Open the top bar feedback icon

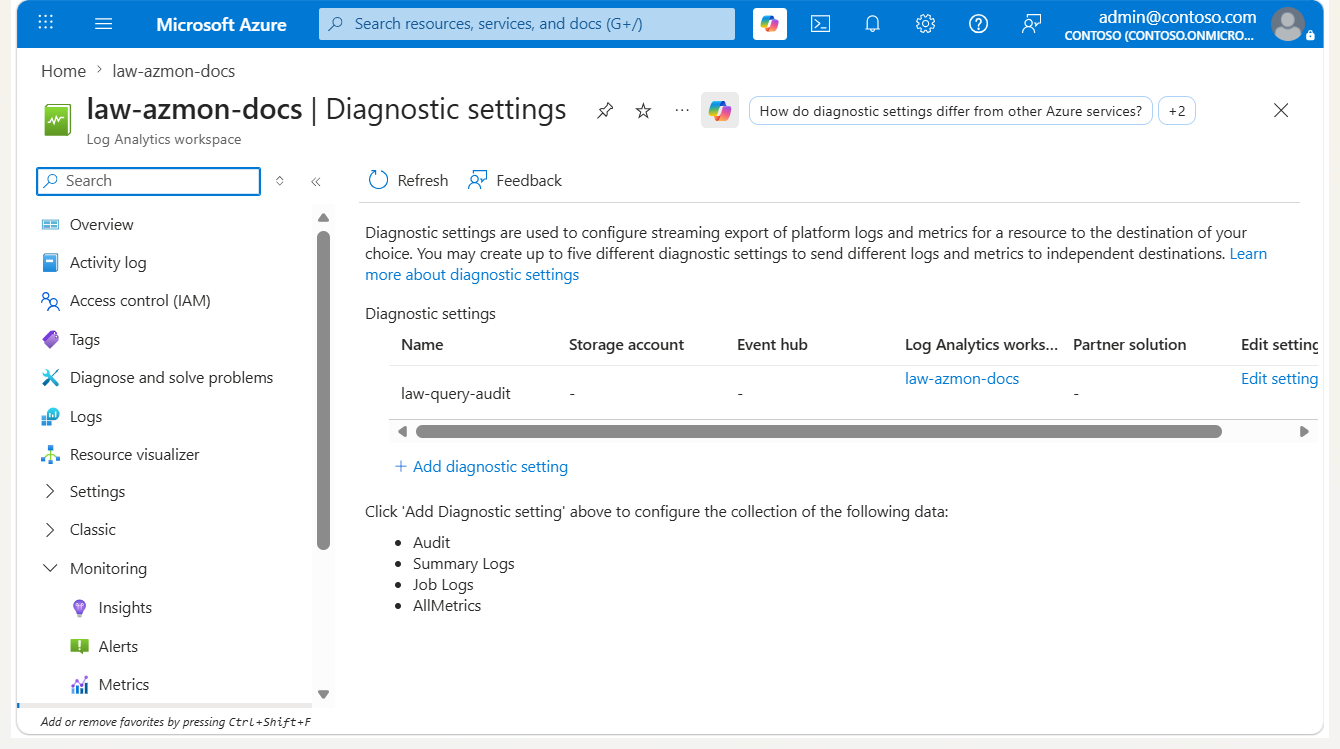[x=1032, y=24]
